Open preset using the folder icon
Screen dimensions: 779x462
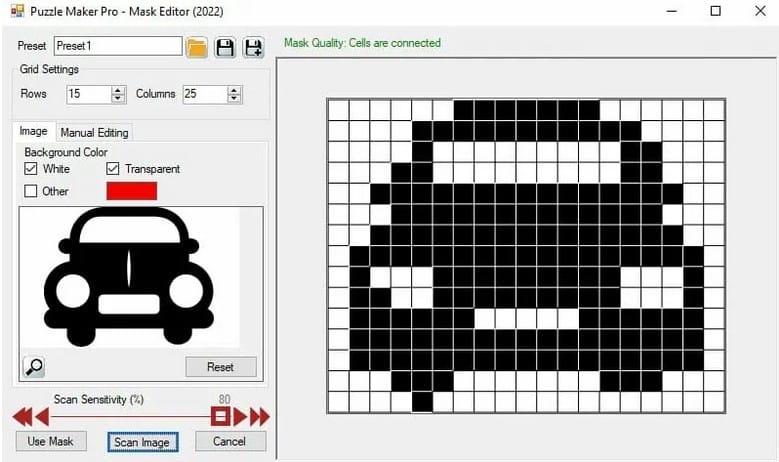click(x=196, y=46)
